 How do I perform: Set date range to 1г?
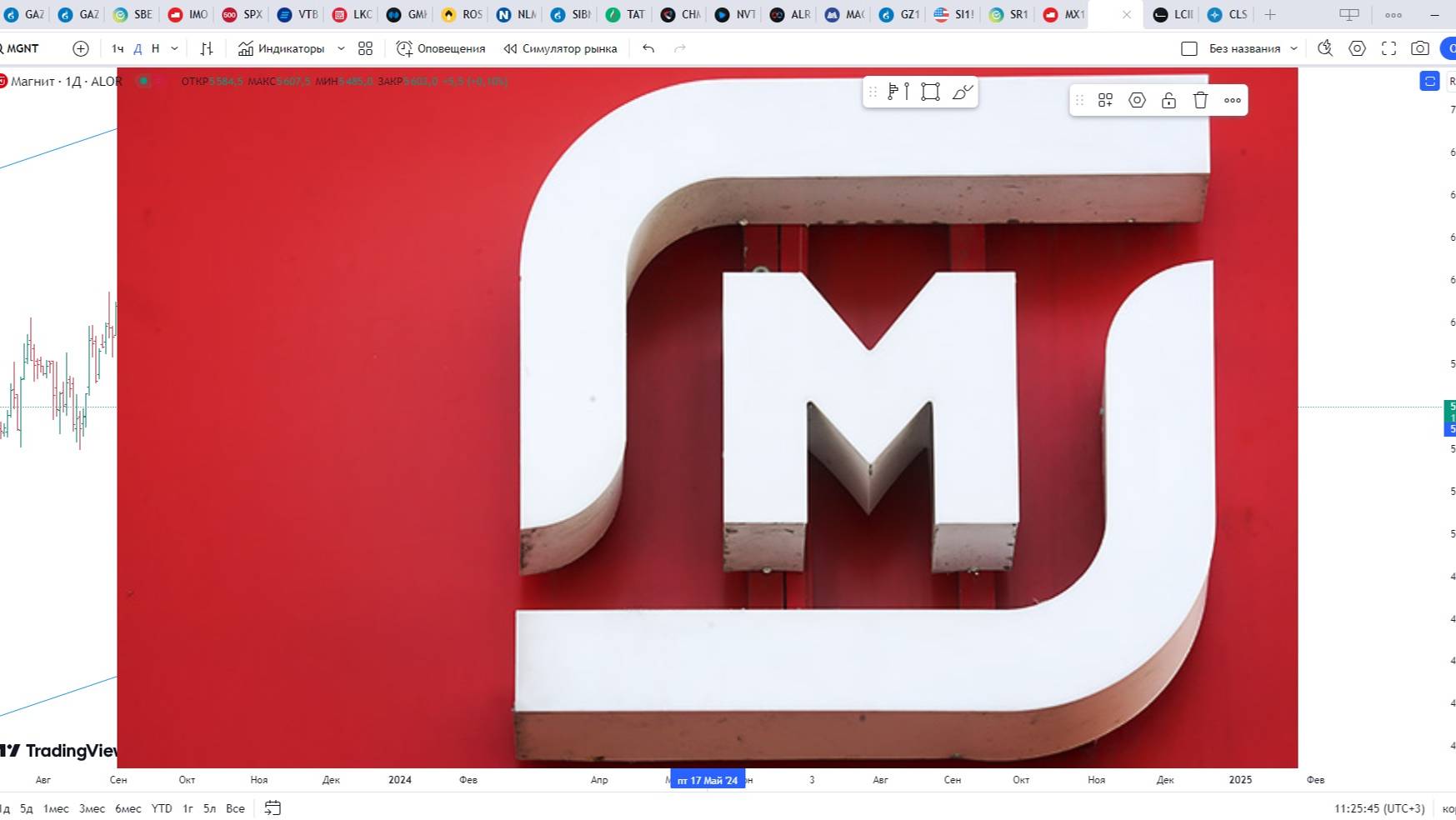pos(188,808)
